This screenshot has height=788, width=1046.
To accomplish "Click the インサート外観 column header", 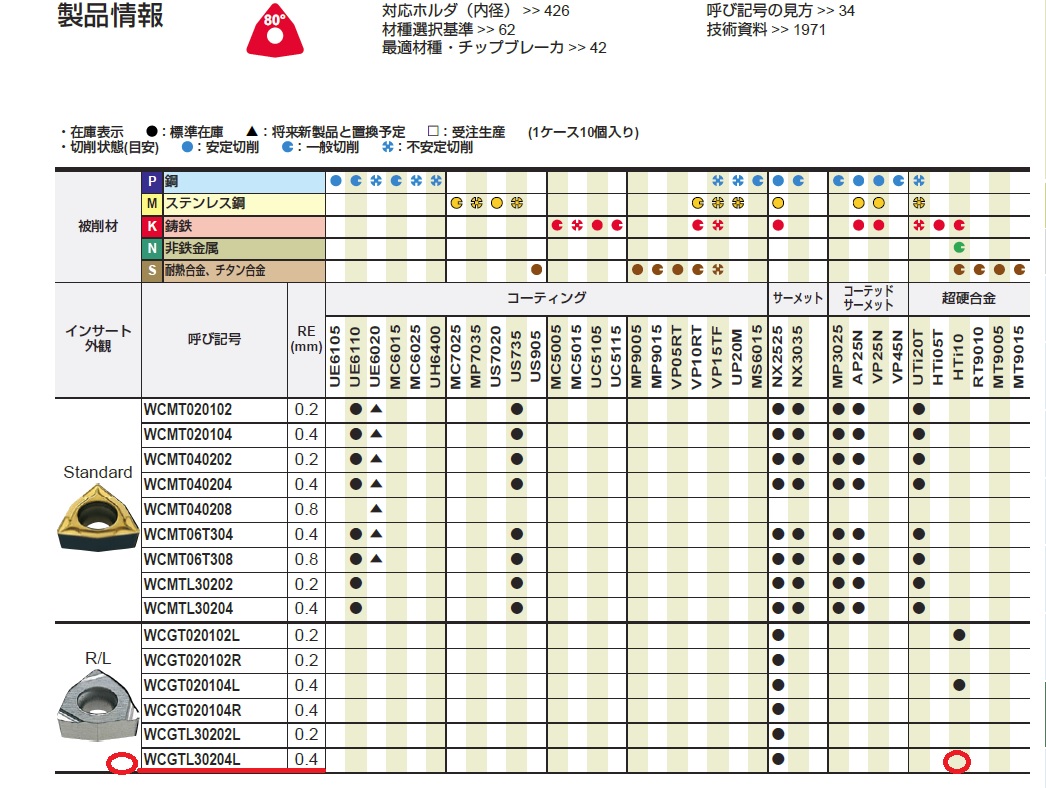I will (x=98, y=338).
